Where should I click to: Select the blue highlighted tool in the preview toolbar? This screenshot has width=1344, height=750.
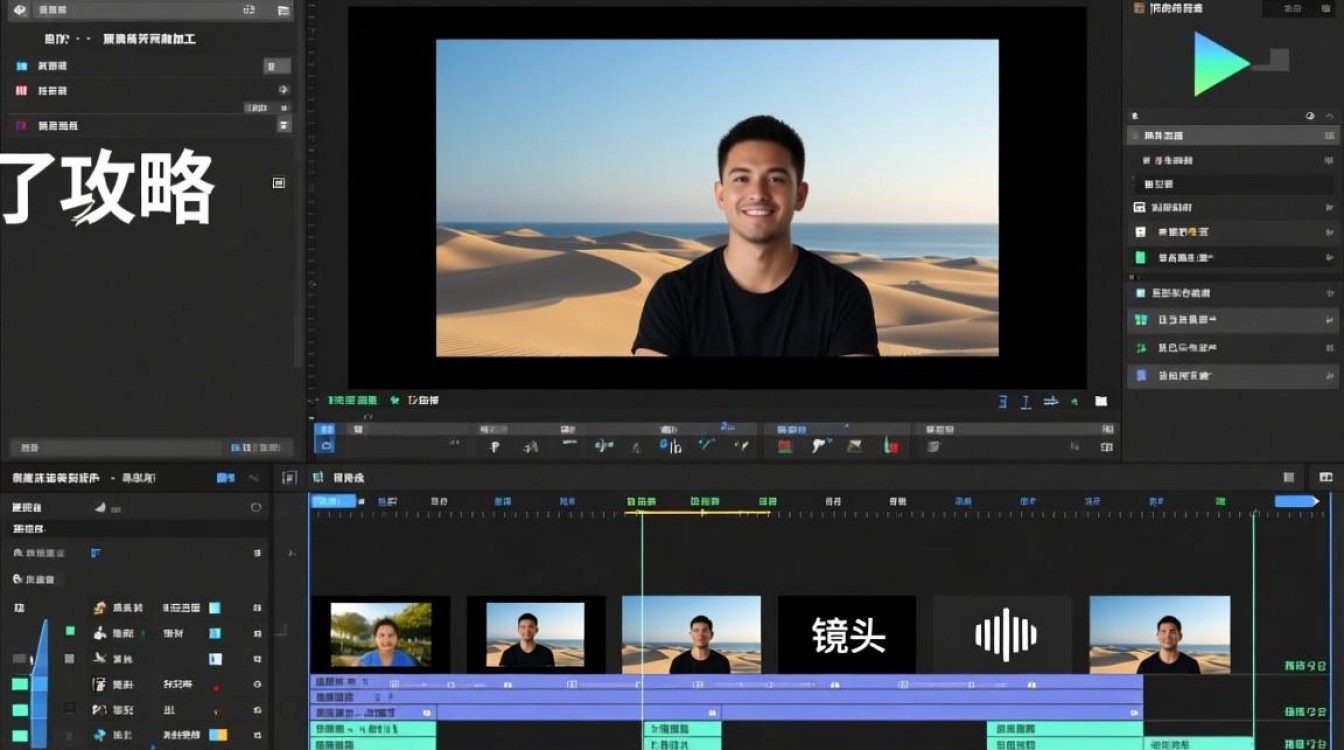[x=325, y=438]
